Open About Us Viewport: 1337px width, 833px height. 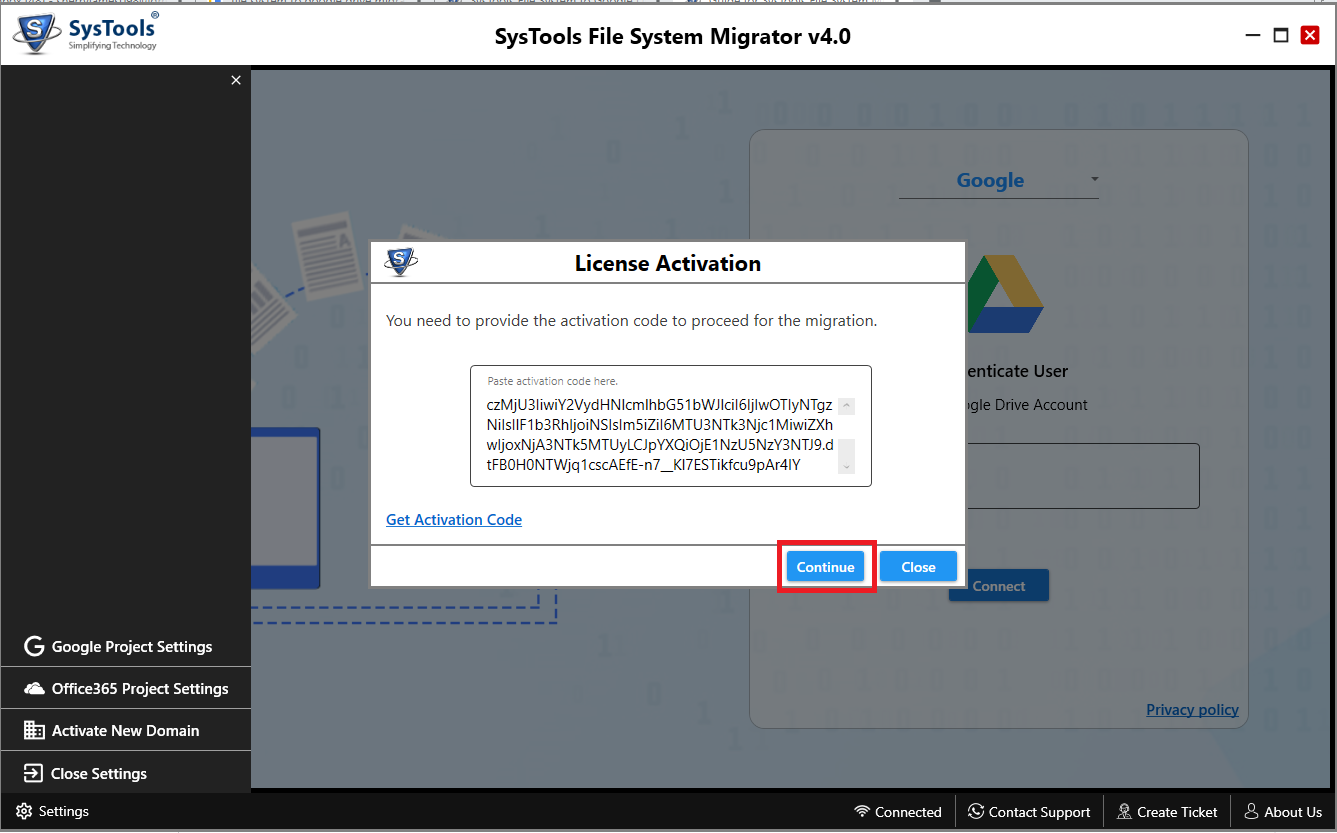click(1283, 812)
